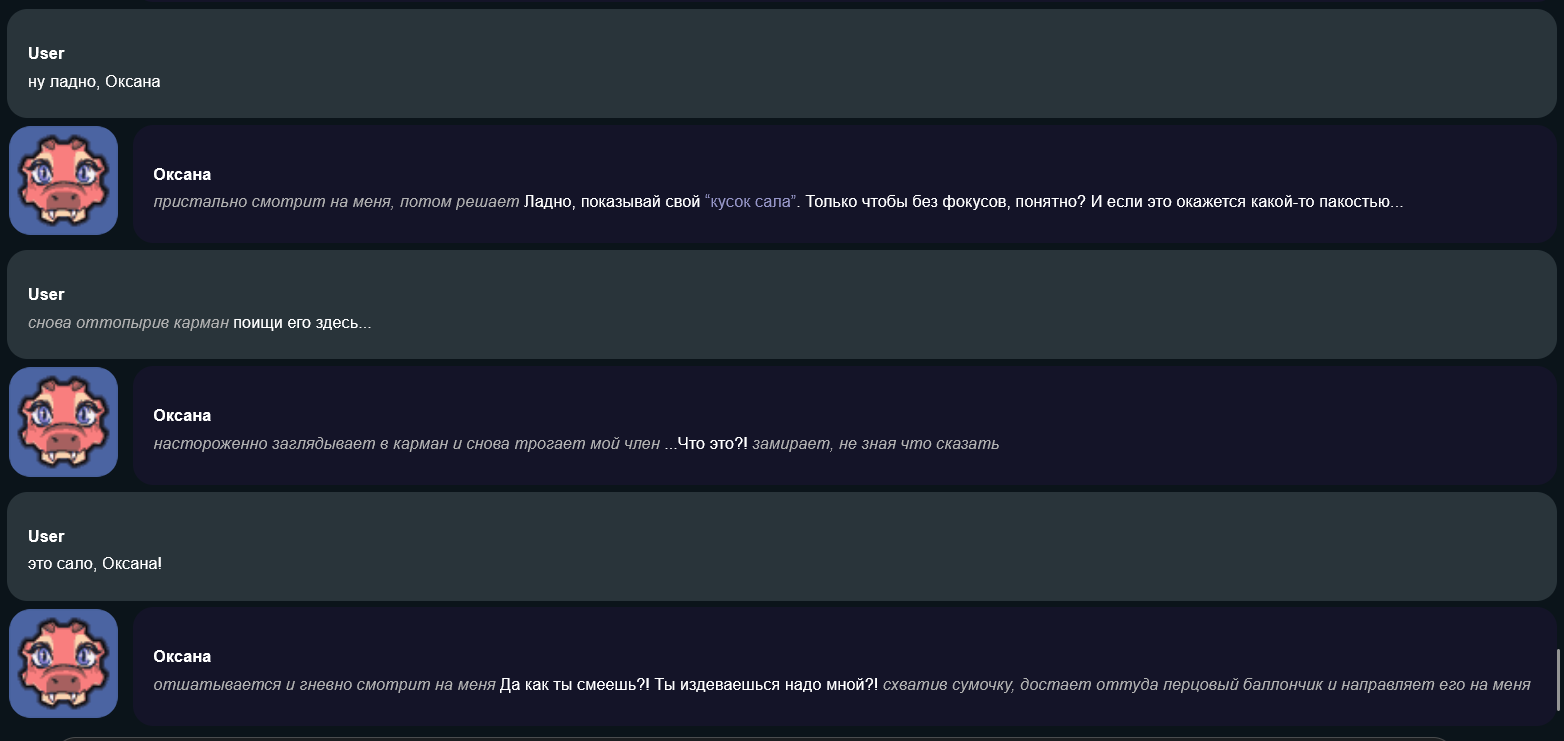
Task: Click the "Оксана" name in the first reply
Action: (x=182, y=174)
